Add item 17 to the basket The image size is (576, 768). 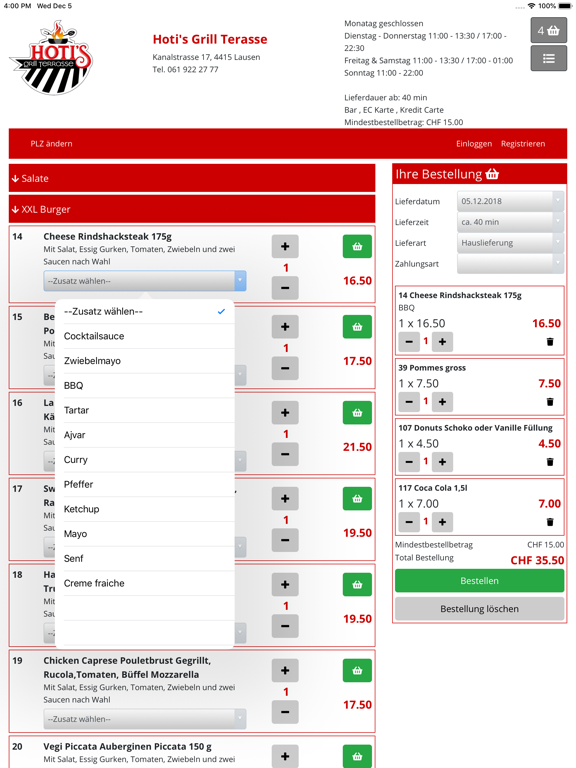pyautogui.click(x=357, y=499)
